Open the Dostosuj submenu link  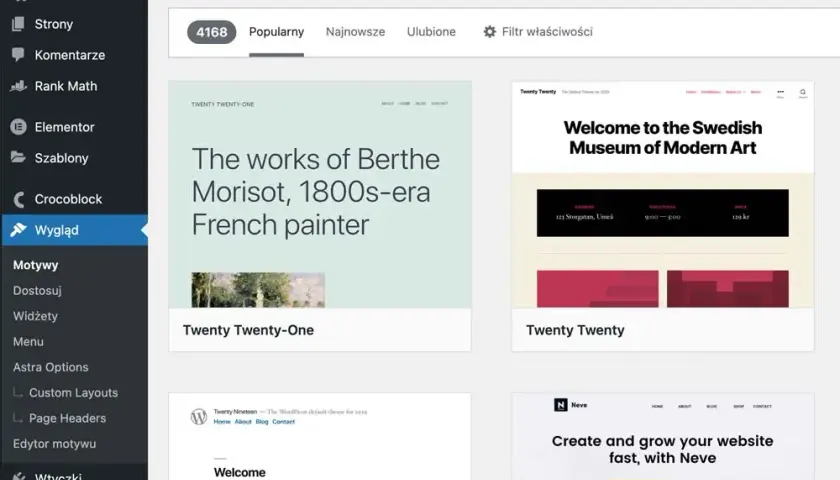coord(38,290)
